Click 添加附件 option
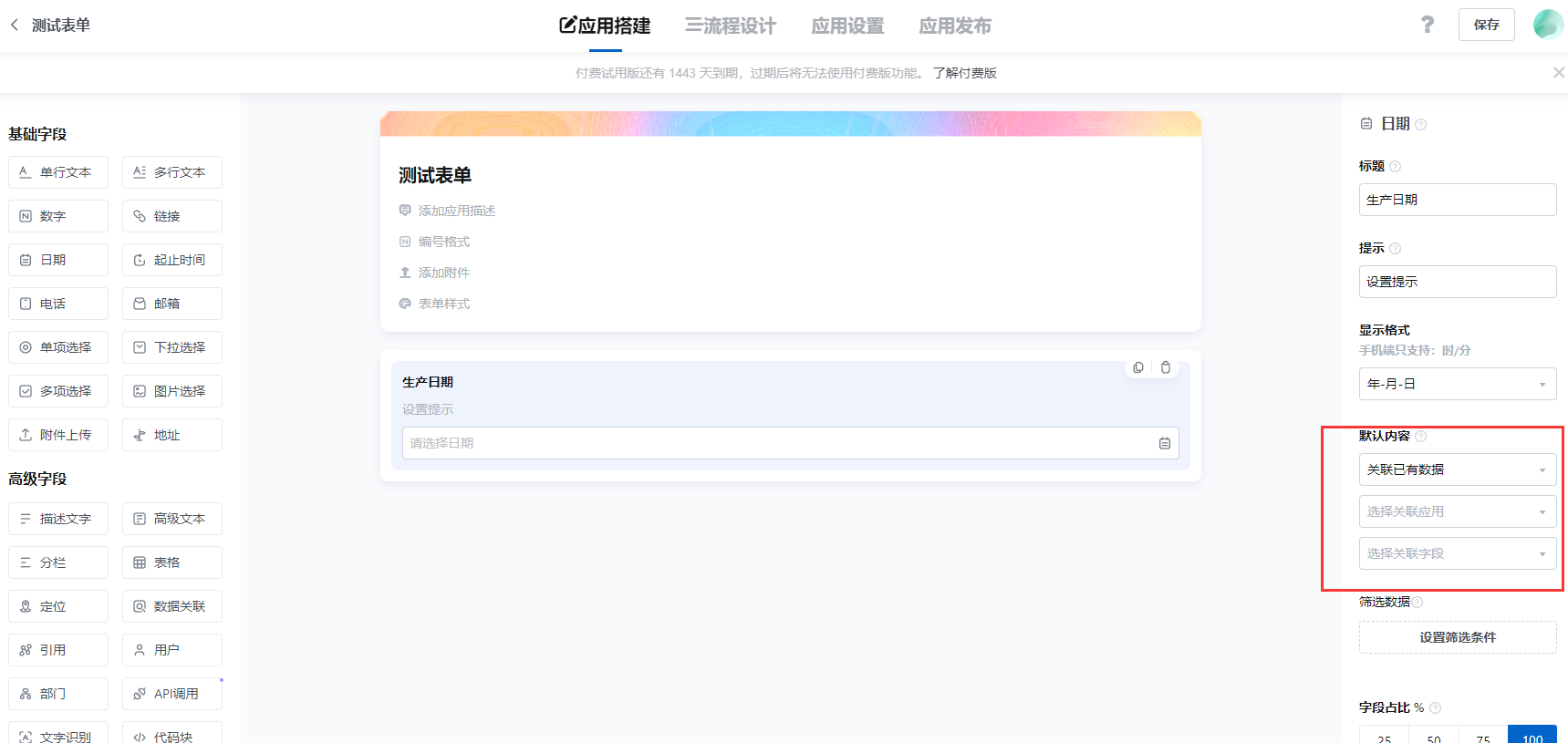This screenshot has width=1568, height=743. point(434,273)
